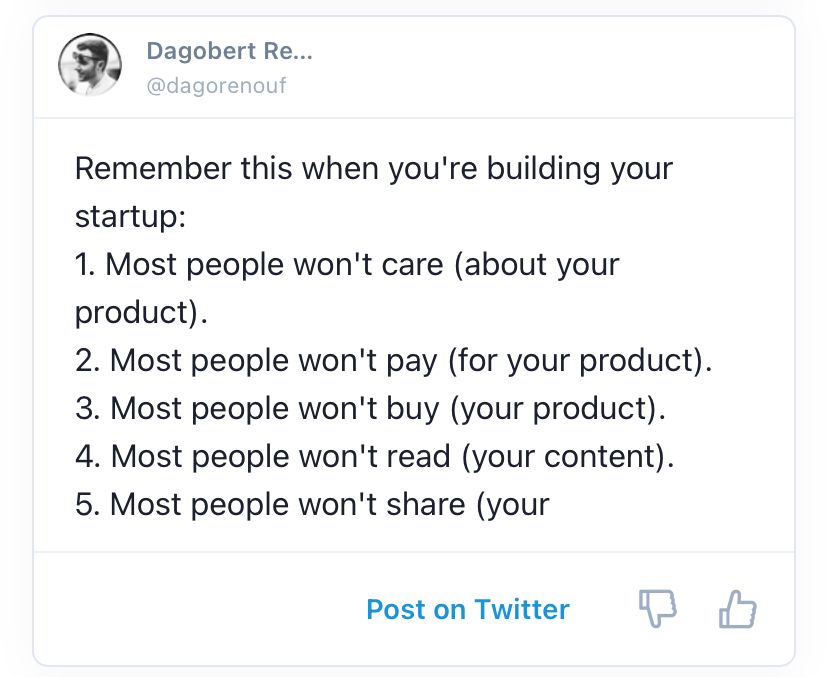Select Dagobert's profile avatar picture
Viewport: 828px width, 677px height.
(90, 65)
